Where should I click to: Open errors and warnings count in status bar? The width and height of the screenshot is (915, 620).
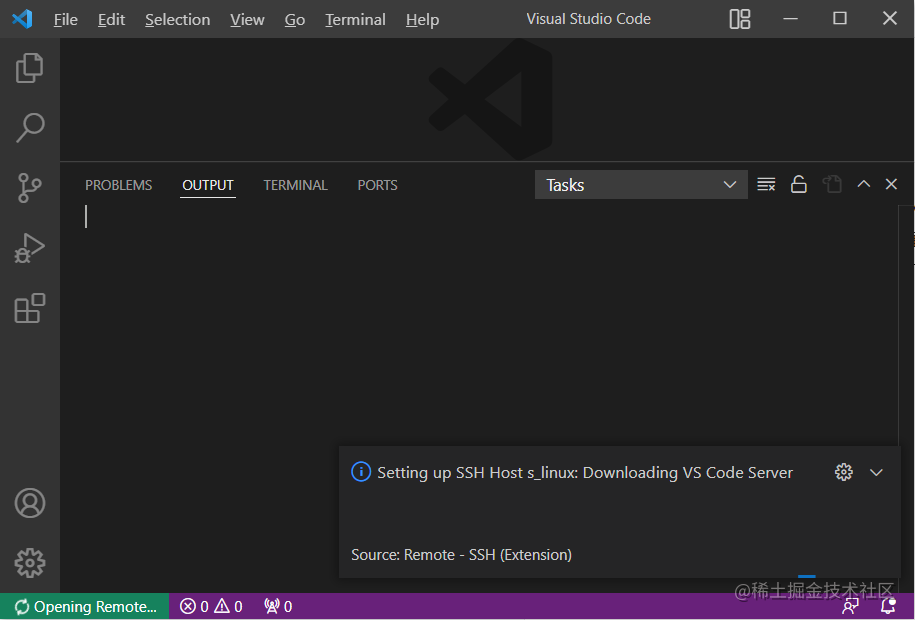point(211,607)
